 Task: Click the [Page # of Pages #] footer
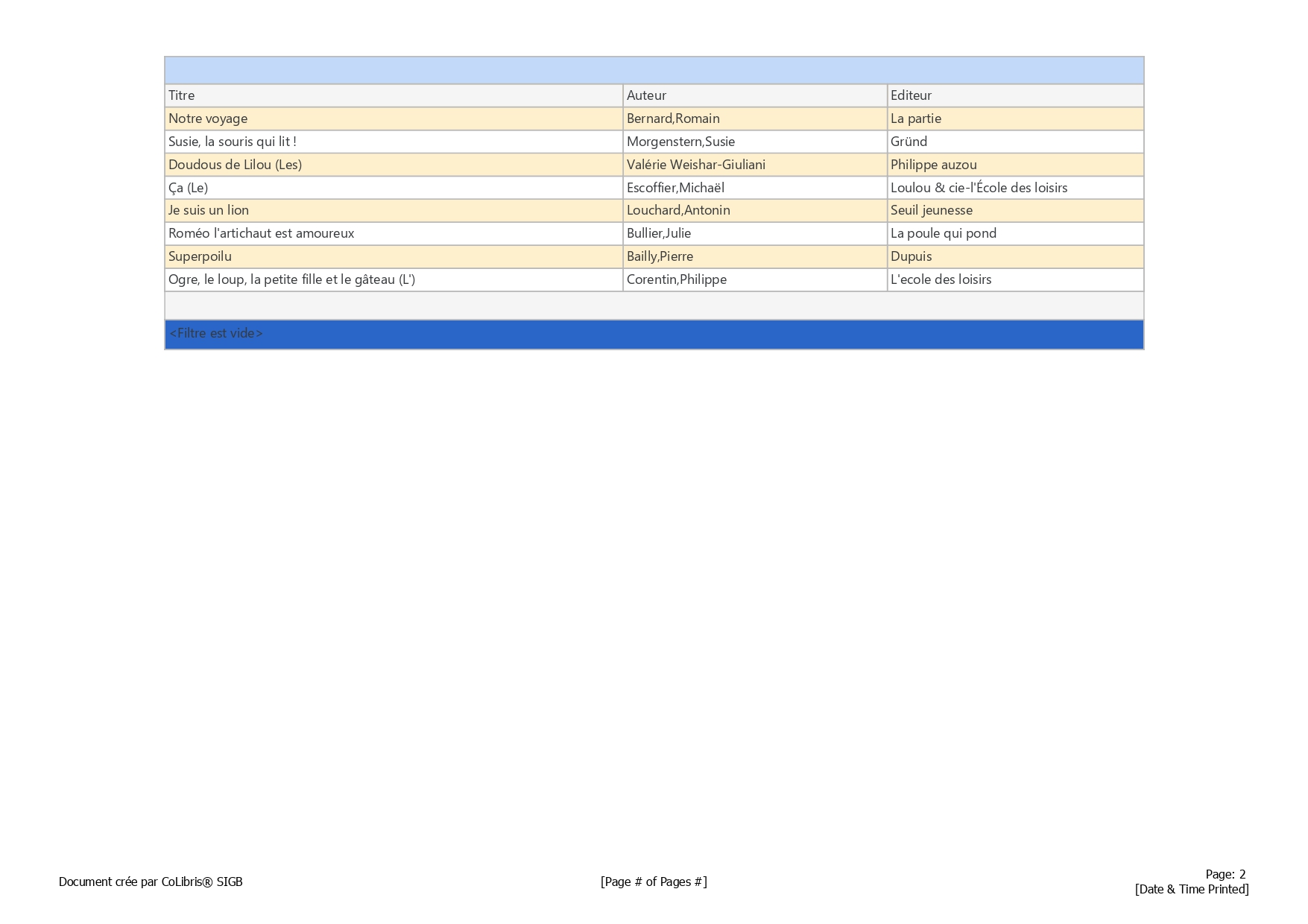(654, 882)
